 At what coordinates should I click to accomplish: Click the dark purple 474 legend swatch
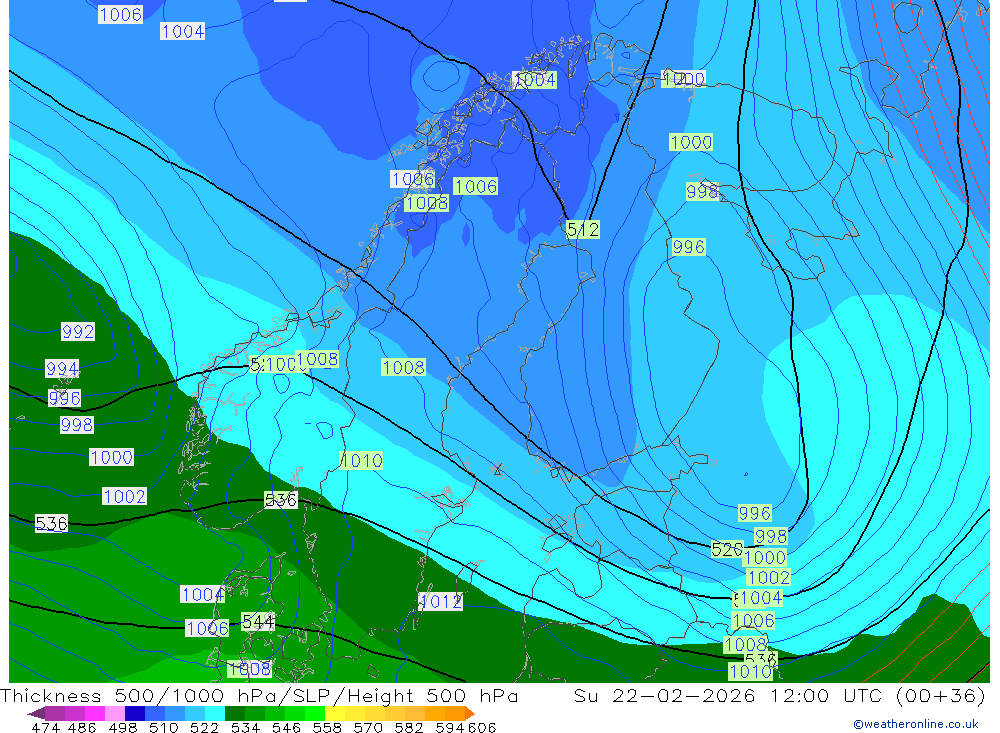(54, 713)
